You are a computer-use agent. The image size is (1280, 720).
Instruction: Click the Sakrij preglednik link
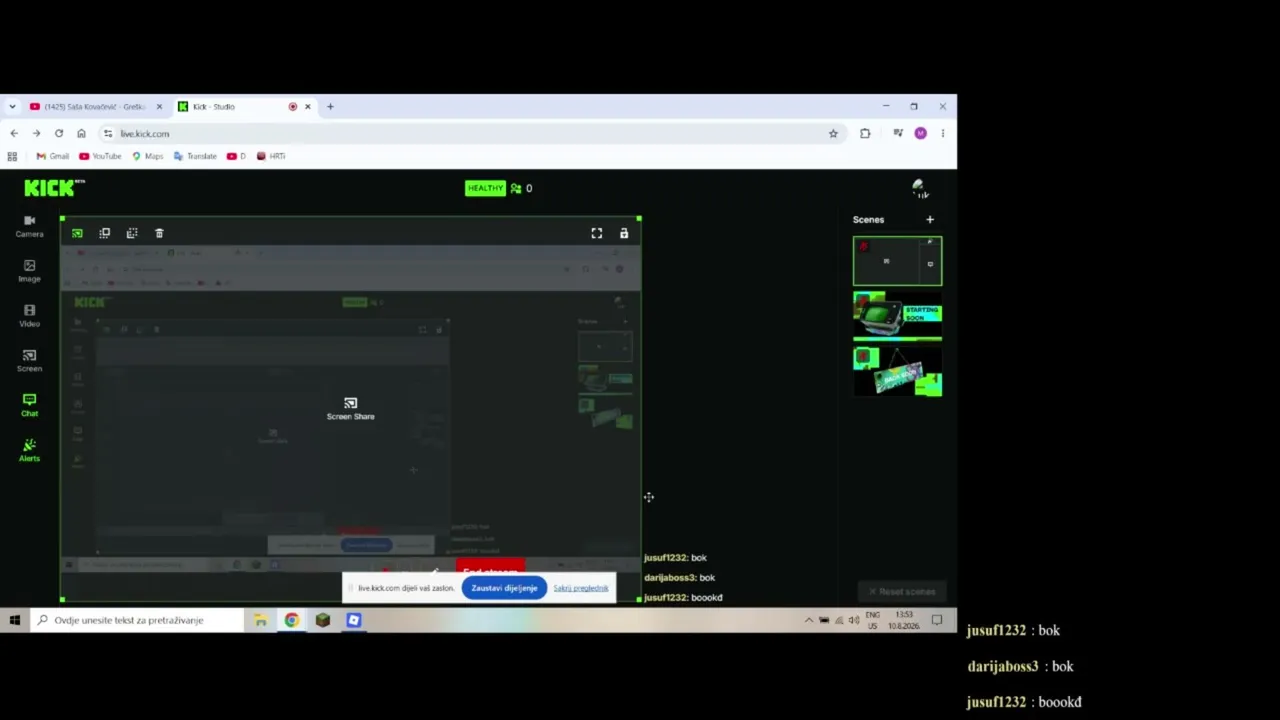tap(581, 588)
